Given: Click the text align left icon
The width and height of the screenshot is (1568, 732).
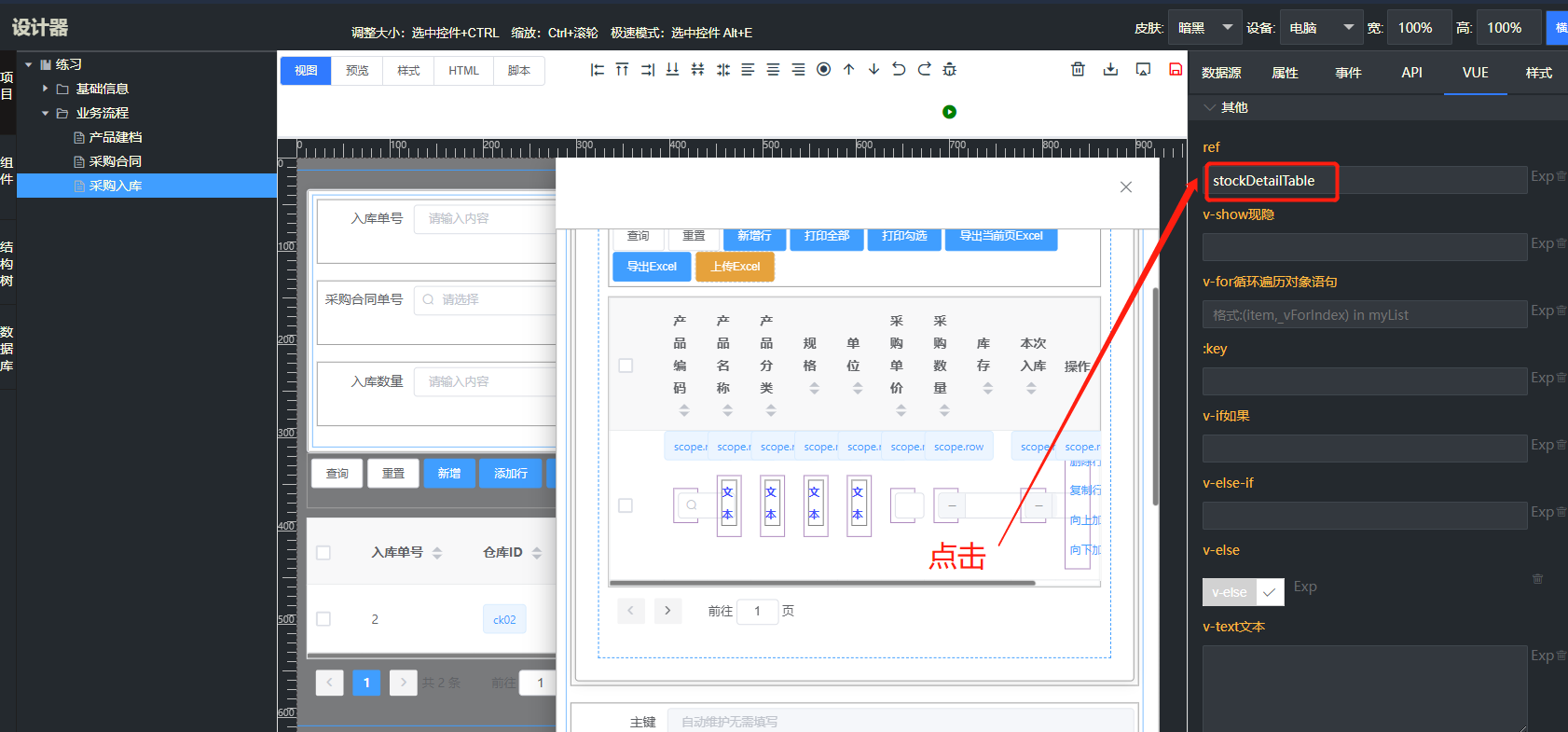Looking at the screenshot, I should pyautogui.click(x=748, y=70).
